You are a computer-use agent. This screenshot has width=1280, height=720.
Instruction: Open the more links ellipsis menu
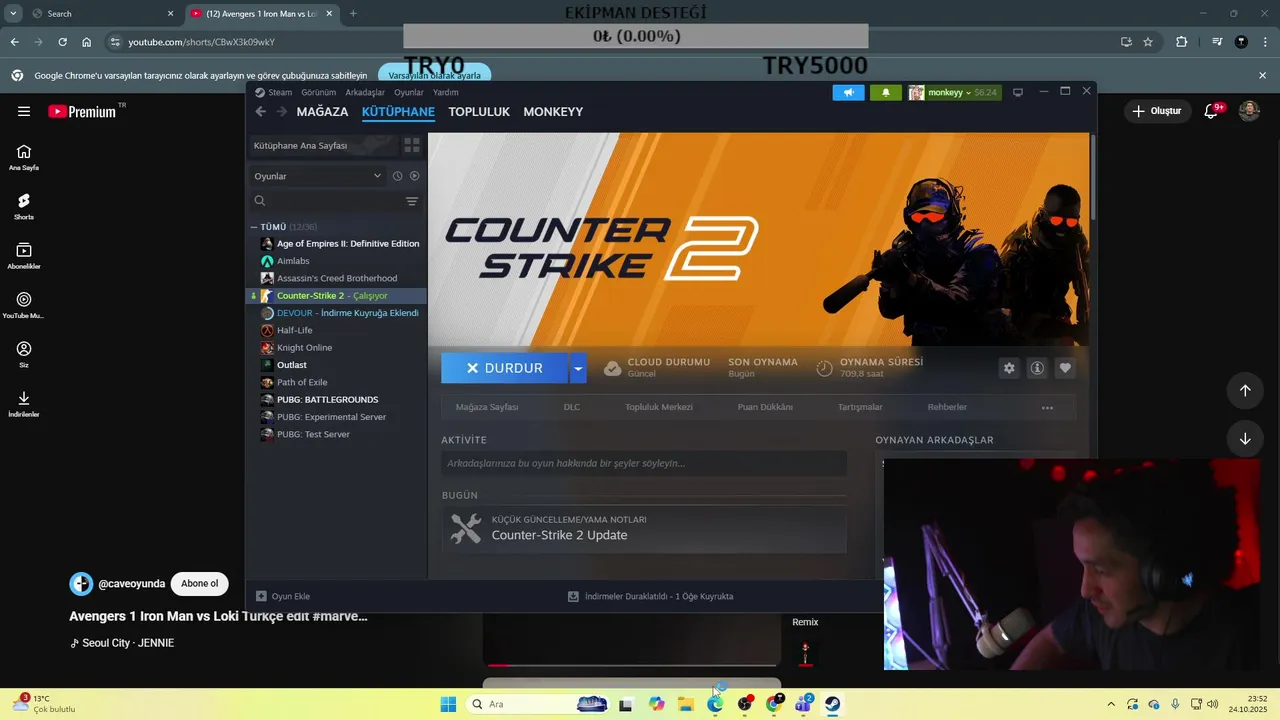(1047, 407)
